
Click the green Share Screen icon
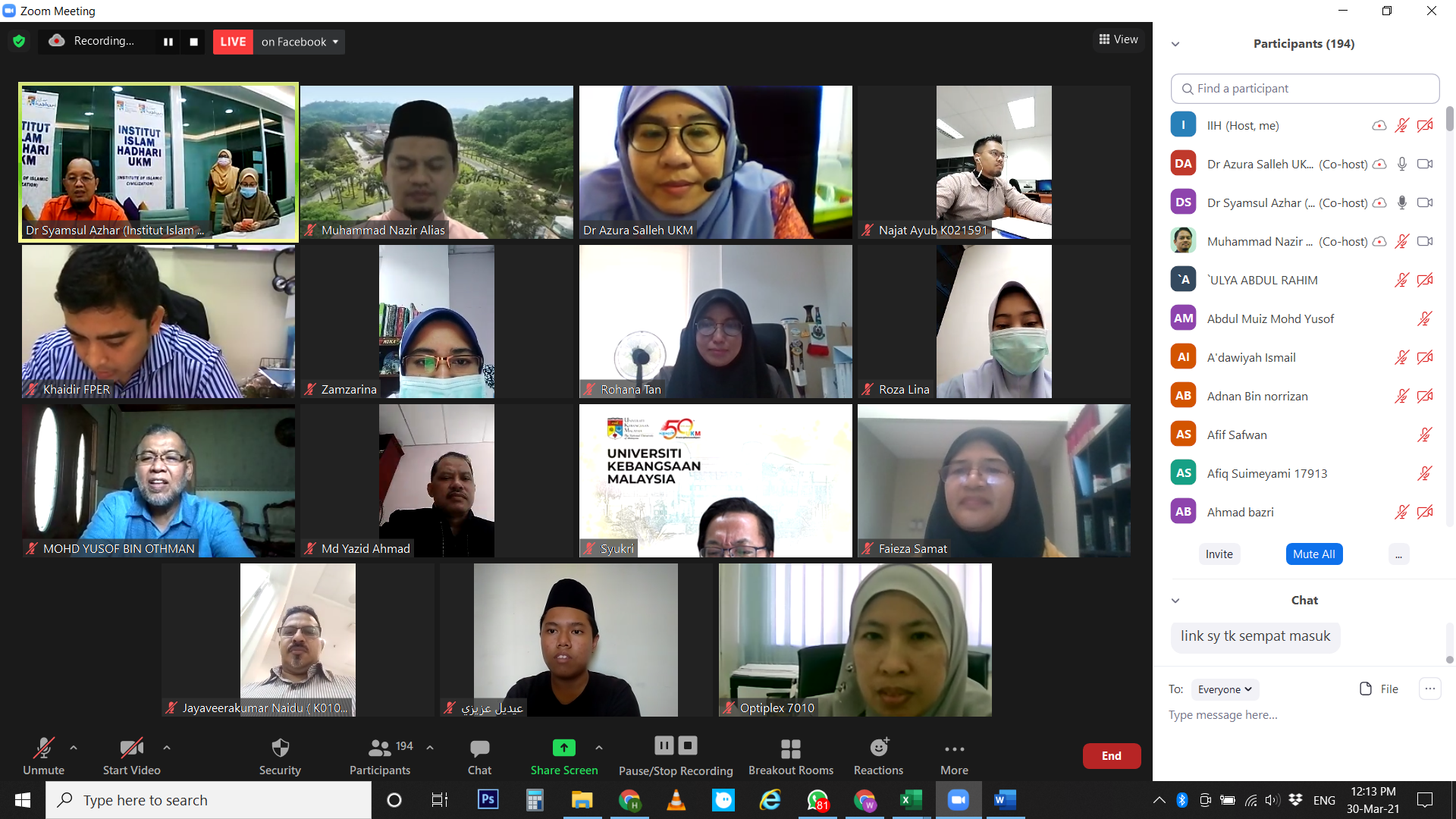[x=563, y=748]
